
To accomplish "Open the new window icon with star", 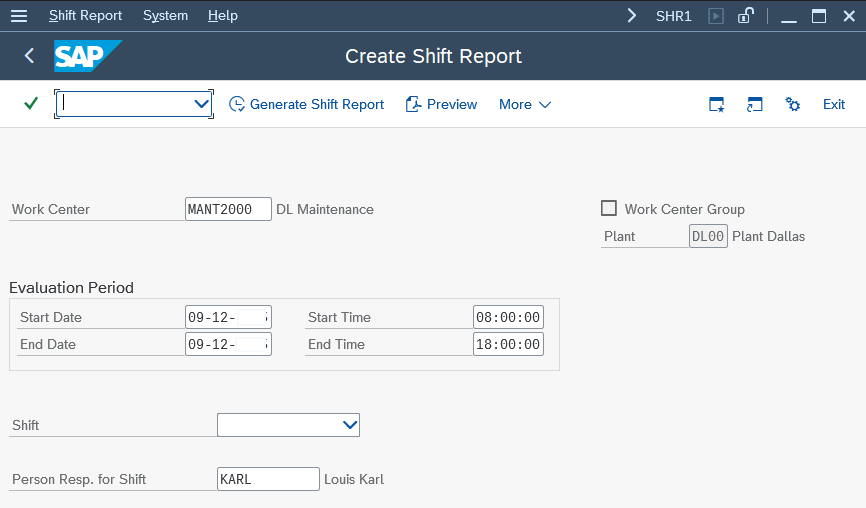I will coord(716,104).
